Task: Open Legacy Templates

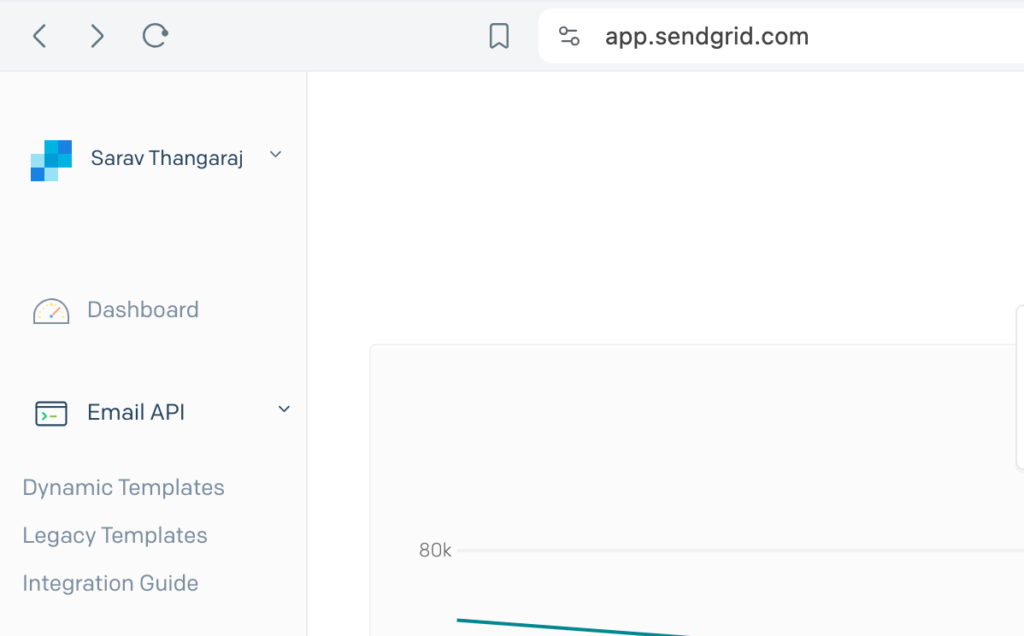Action: coord(114,535)
